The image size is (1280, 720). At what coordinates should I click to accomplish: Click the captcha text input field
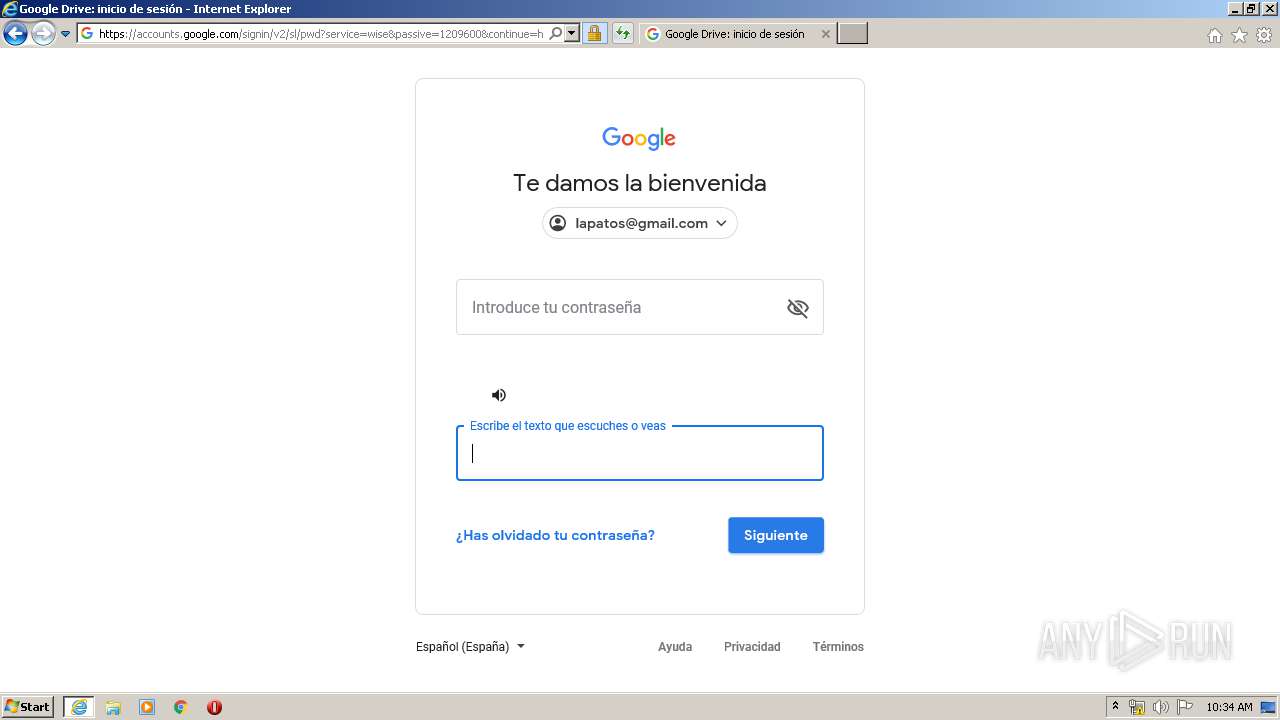click(x=640, y=453)
